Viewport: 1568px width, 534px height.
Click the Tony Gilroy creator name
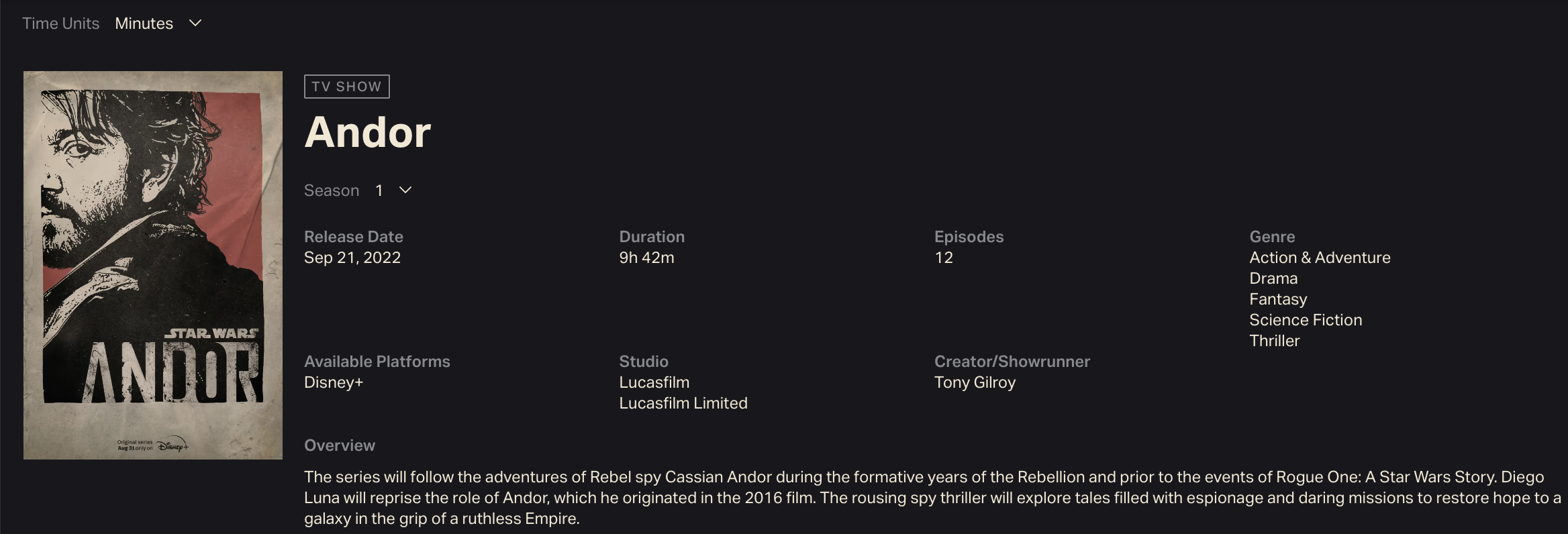point(975,382)
